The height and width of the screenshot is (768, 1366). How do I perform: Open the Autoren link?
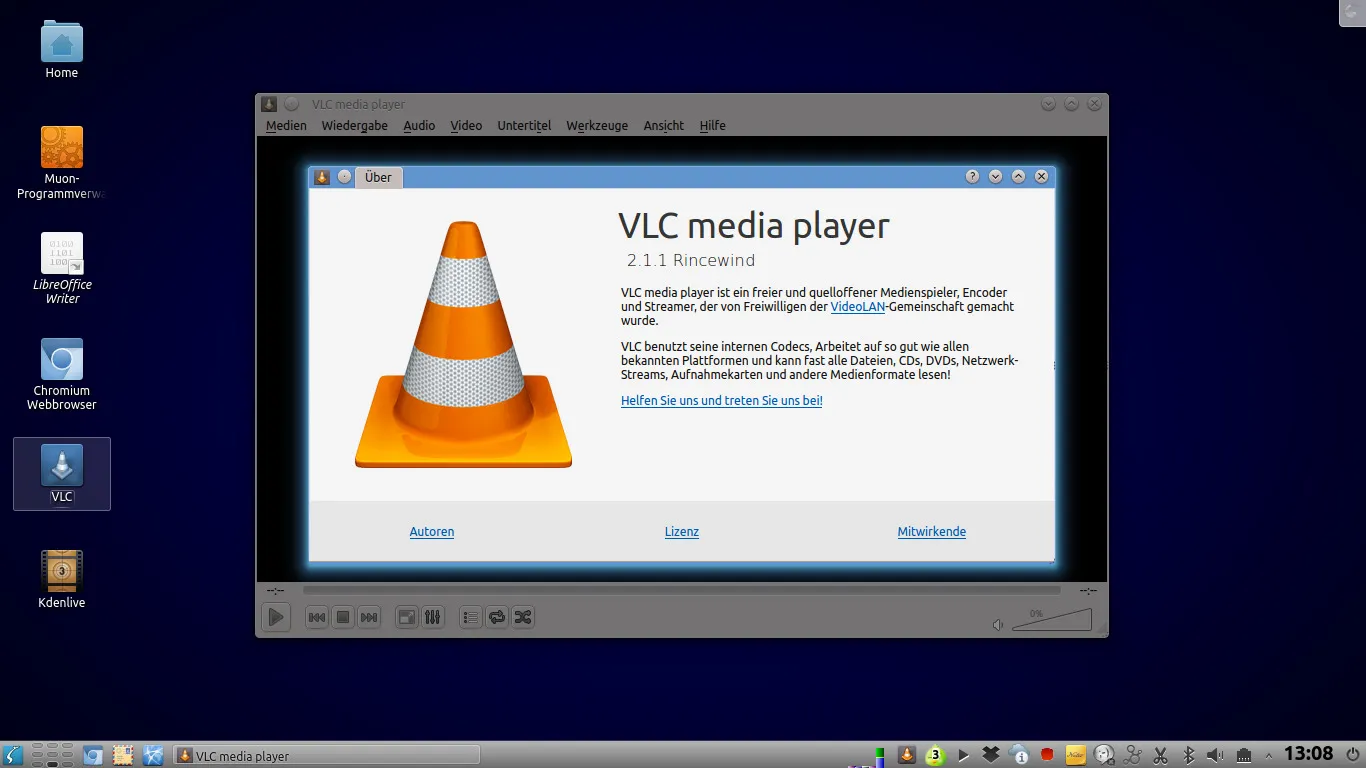click(x=432, y=532)
